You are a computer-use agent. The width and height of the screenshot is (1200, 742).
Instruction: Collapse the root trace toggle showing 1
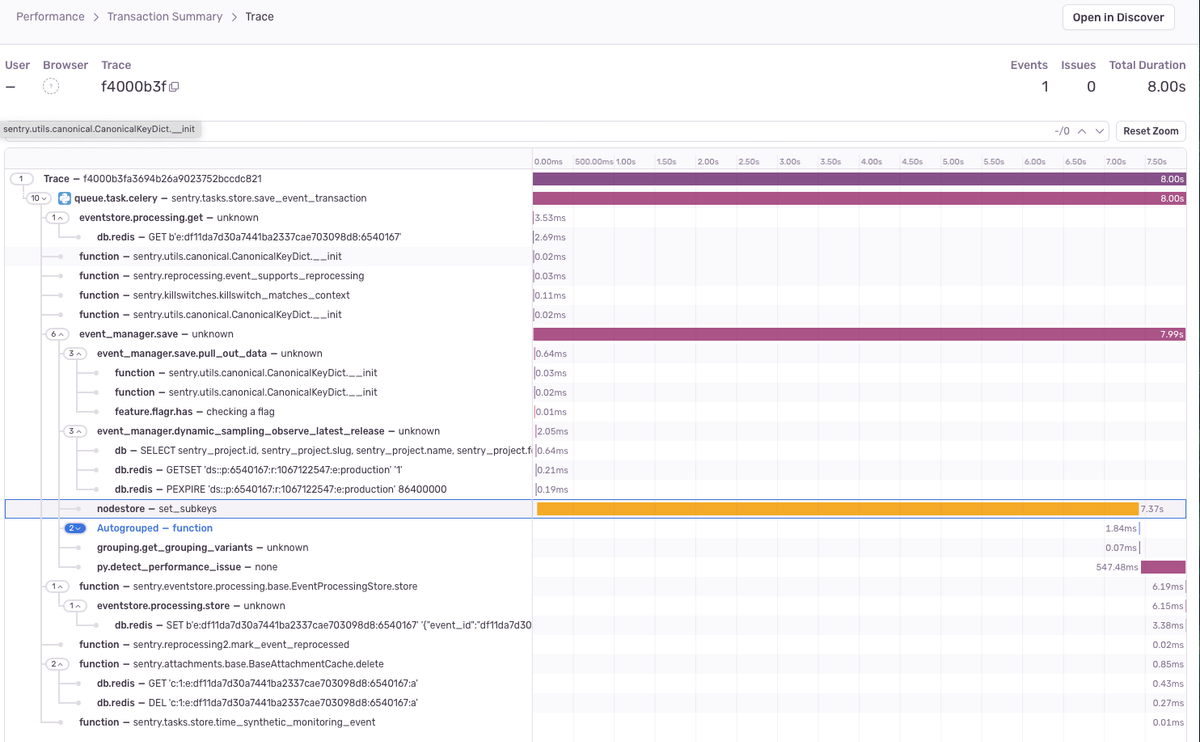tap(20, 179)
